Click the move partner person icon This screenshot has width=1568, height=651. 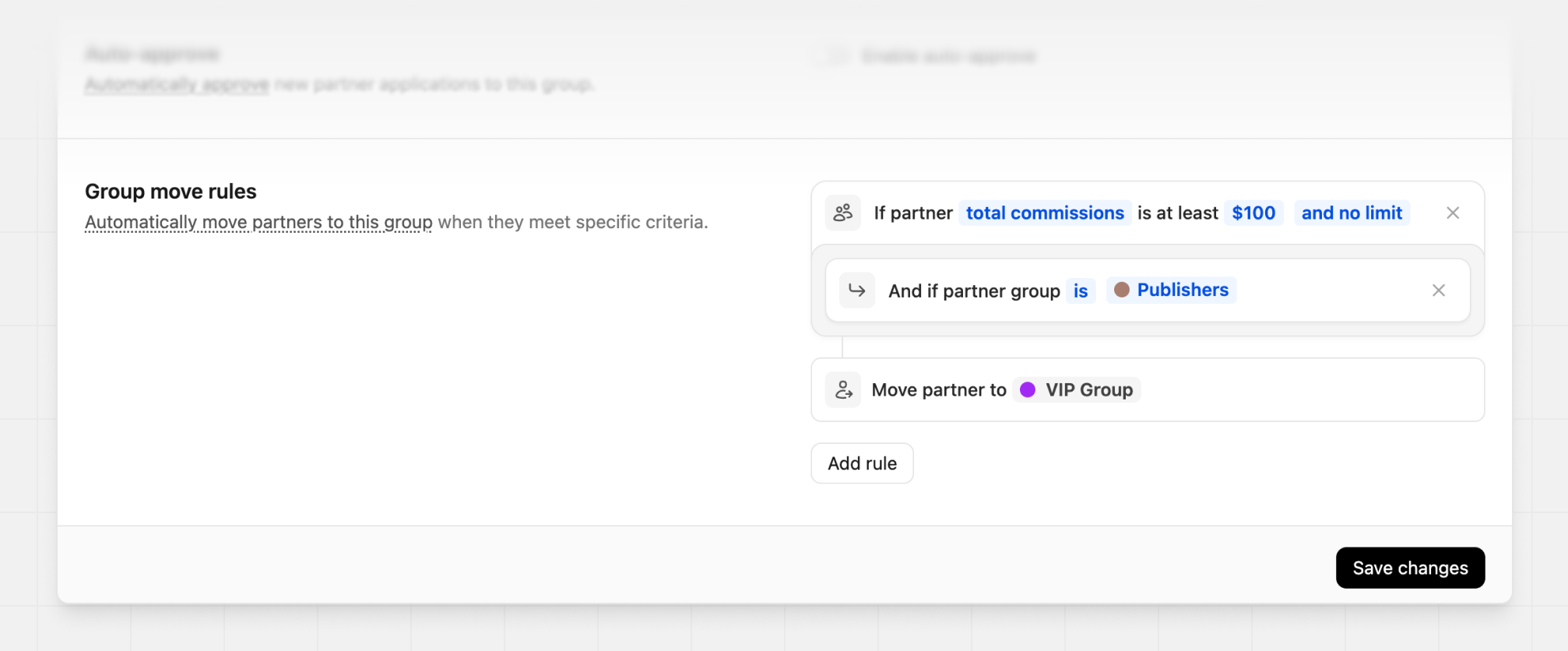pos(843,389)
